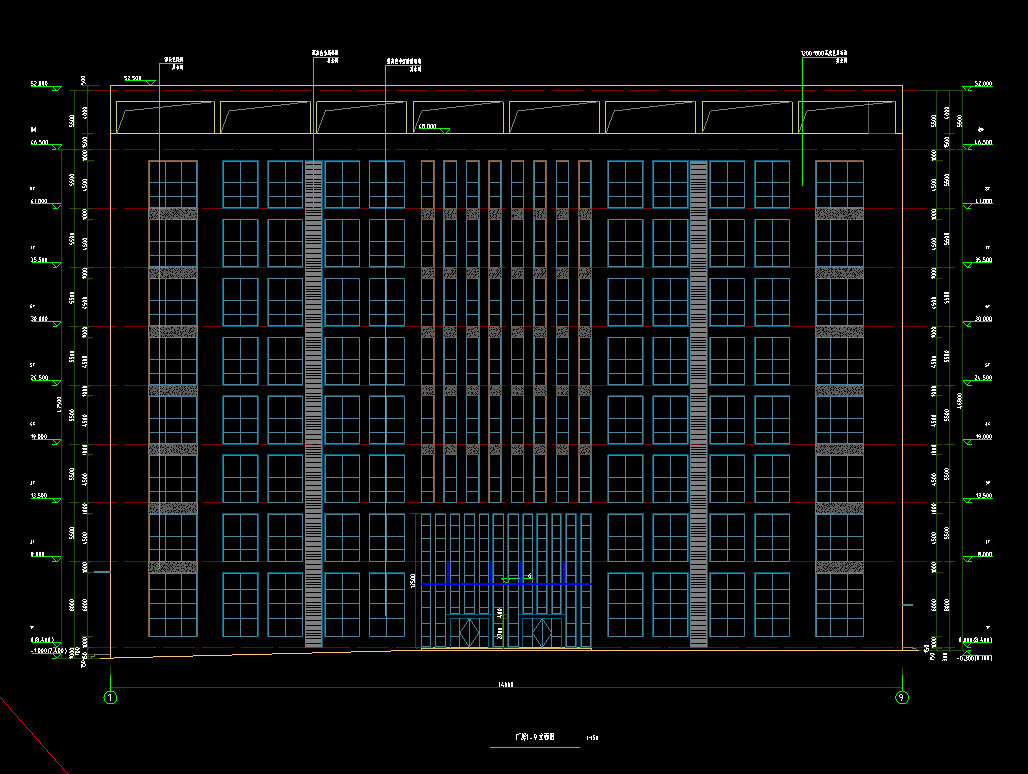The image size is (1028, 774).
Task: Select the blue entrance canopy line
Action: [505, 583]
